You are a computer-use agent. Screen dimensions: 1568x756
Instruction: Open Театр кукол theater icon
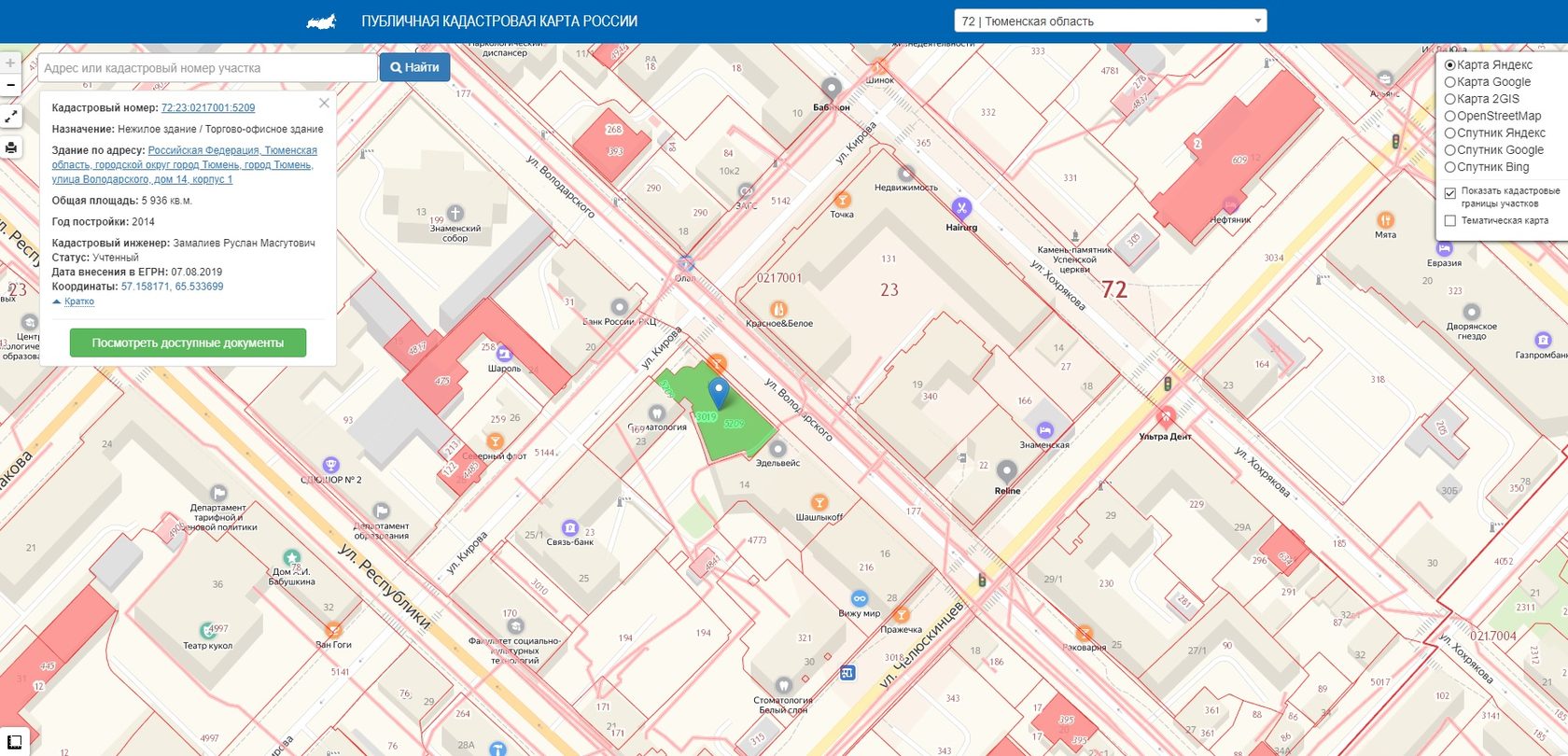point(208,631)
